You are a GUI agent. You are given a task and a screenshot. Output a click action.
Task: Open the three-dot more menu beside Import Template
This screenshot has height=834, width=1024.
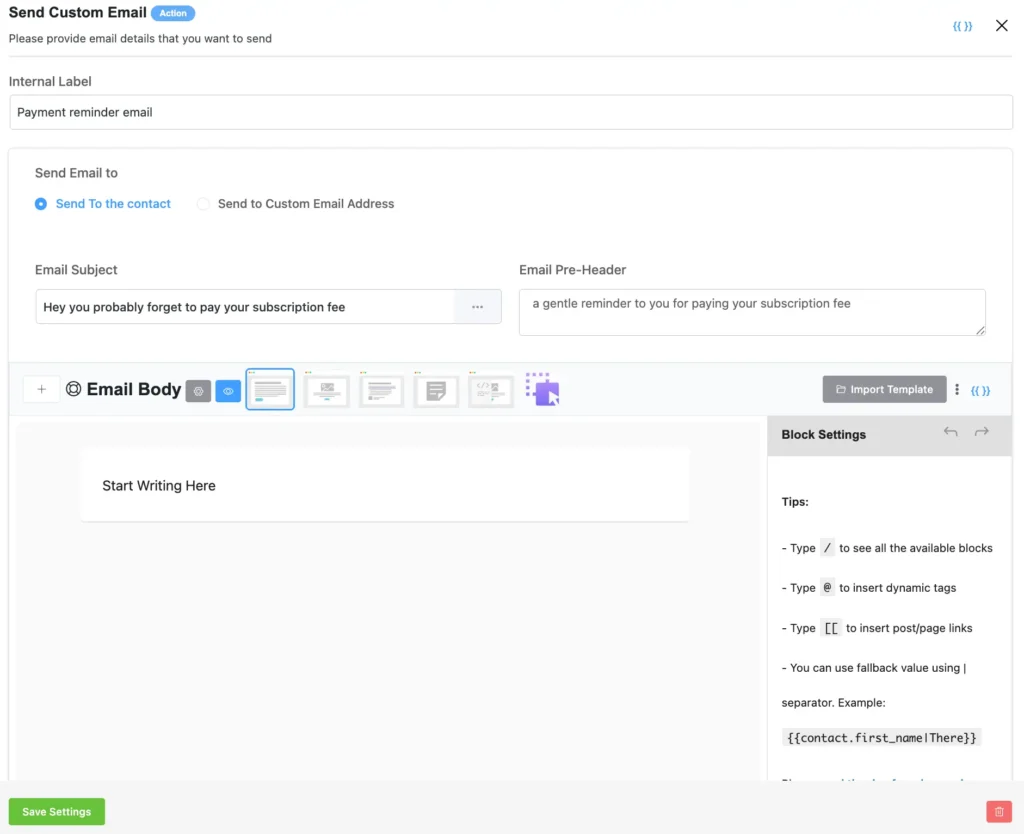click(957, 390)
